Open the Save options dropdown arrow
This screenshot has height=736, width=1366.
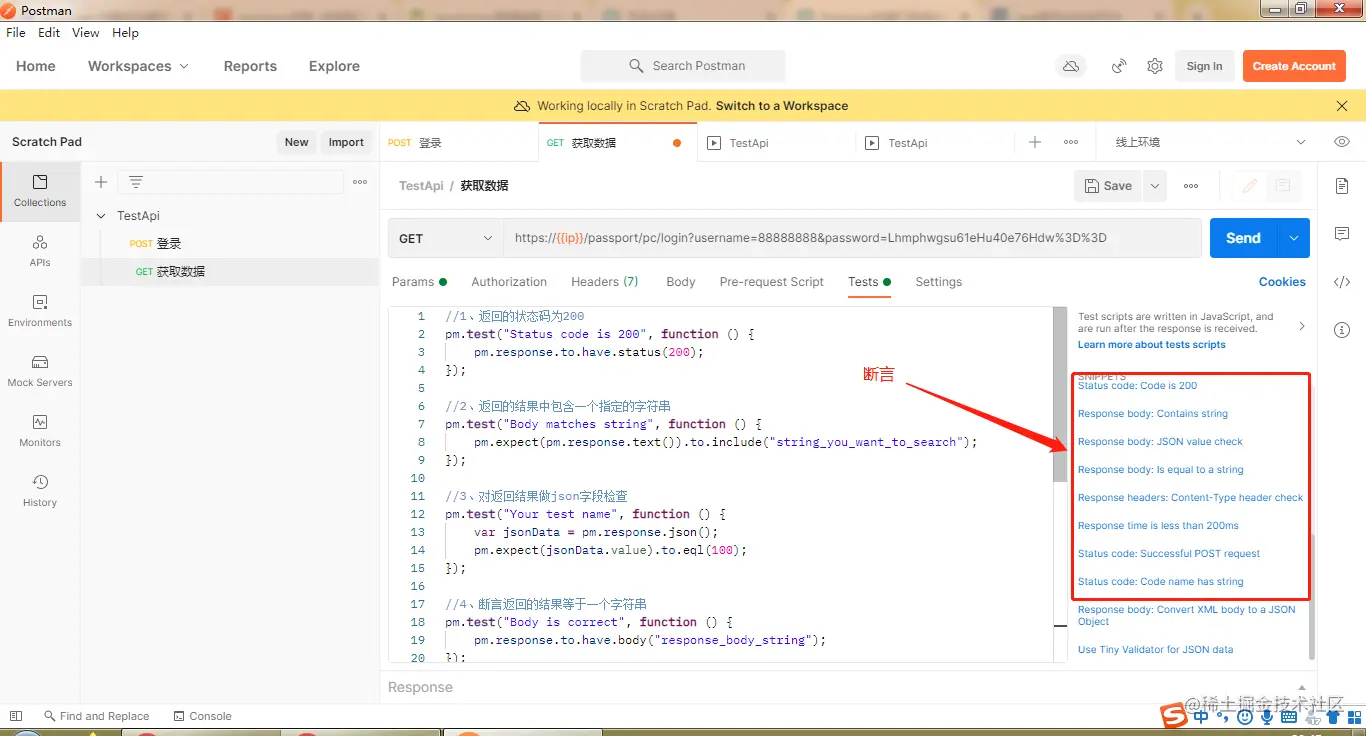point(1155,186)
